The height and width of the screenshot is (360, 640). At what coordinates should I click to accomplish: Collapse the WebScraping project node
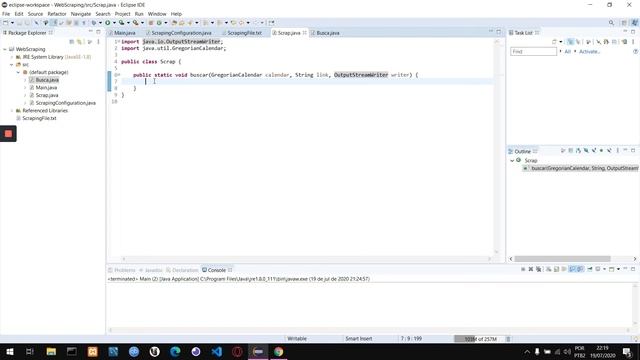[5, 49]
